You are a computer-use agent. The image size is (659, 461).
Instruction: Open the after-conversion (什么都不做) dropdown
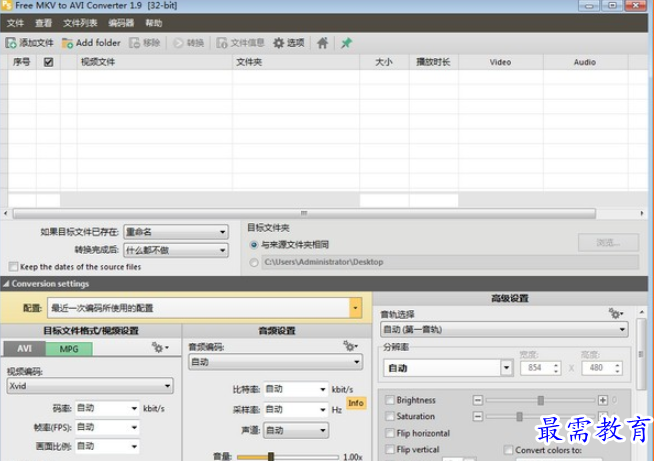176,250
